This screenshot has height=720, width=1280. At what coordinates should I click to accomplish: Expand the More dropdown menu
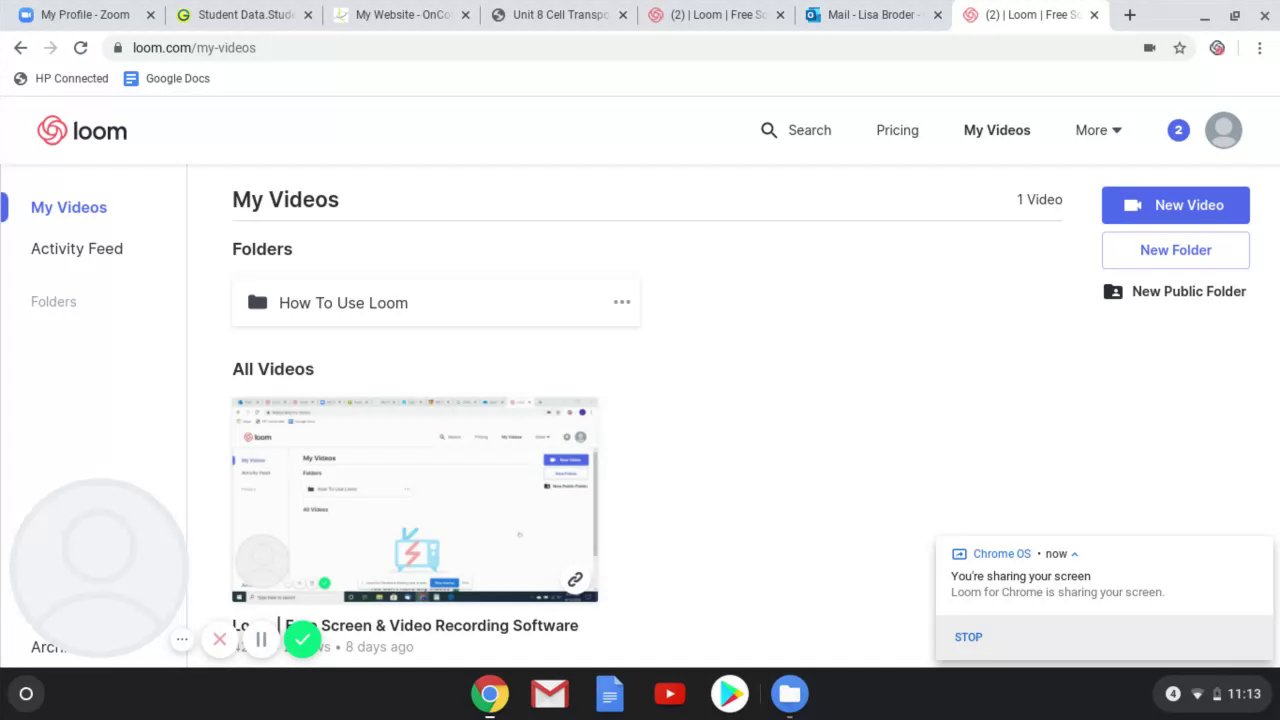[1098, 130]
